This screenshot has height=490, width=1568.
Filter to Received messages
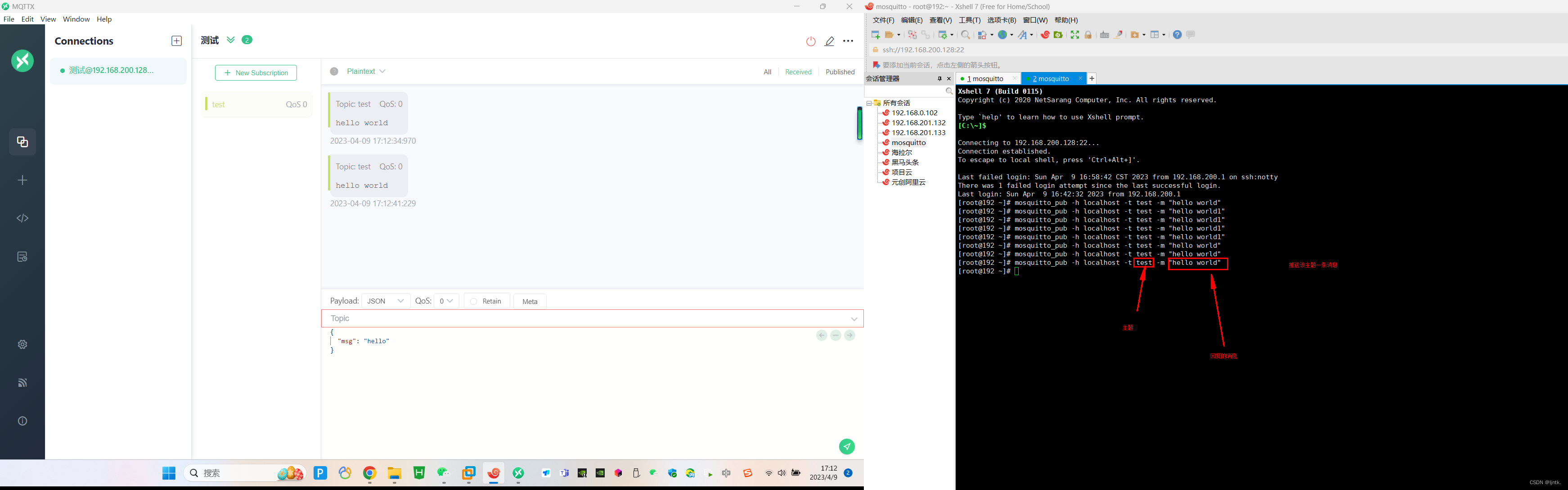tap(798, 72)
